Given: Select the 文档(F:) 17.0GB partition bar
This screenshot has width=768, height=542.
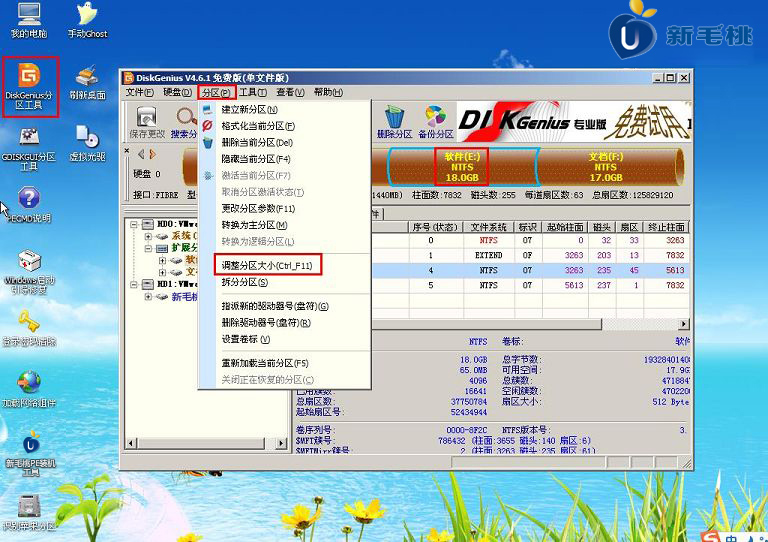Looking at the screenshot, I should [x=605, y=167].
